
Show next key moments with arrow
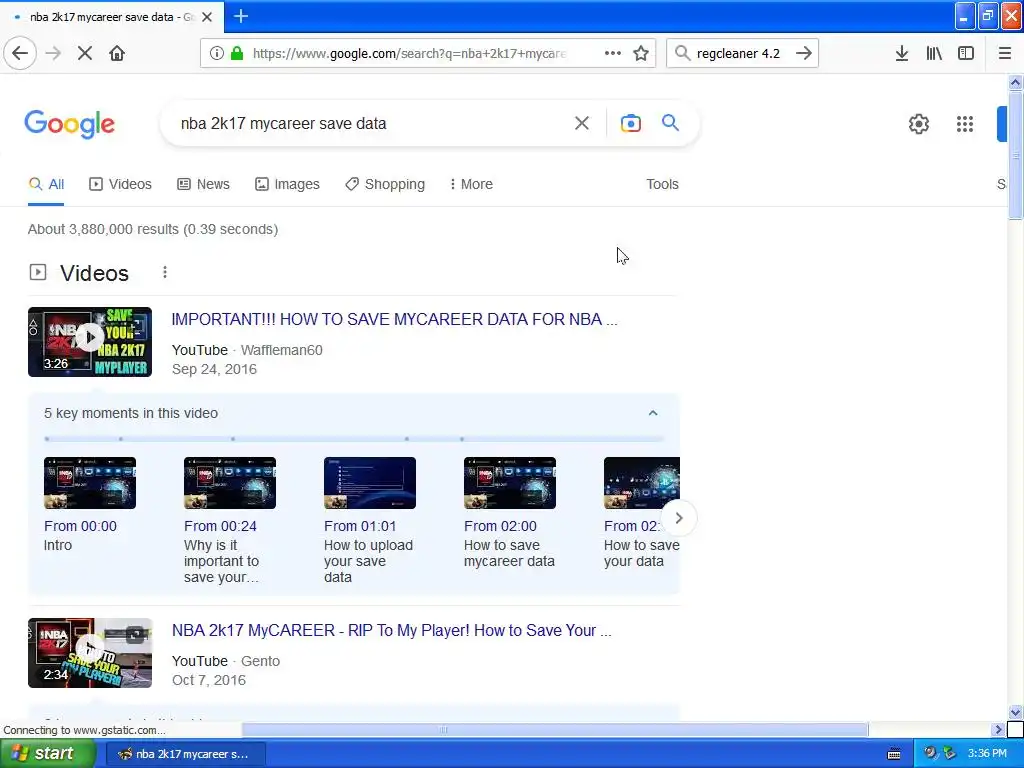coord(679,518)
